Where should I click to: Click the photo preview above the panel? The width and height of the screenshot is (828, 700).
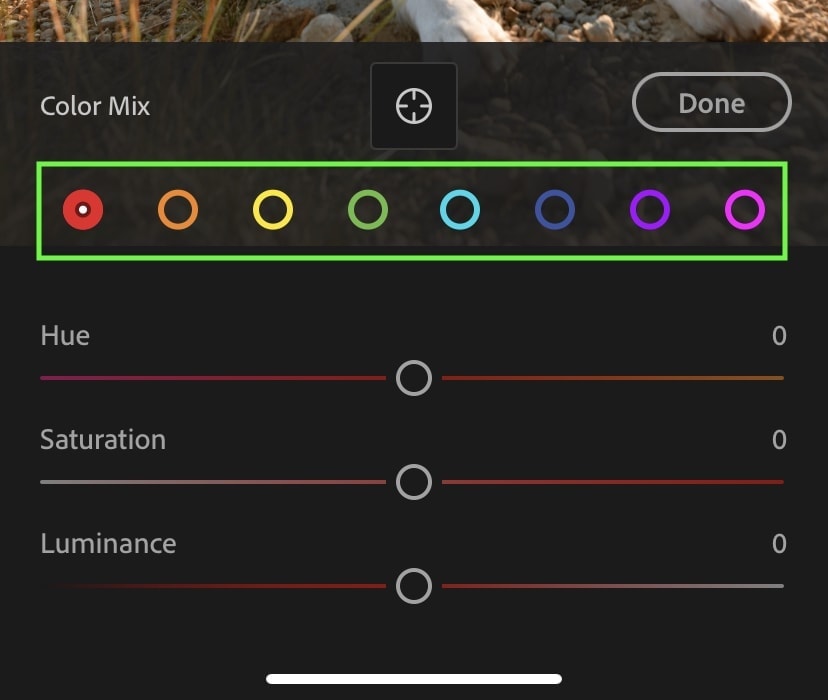pyautogui.click(x=413, y=21)
